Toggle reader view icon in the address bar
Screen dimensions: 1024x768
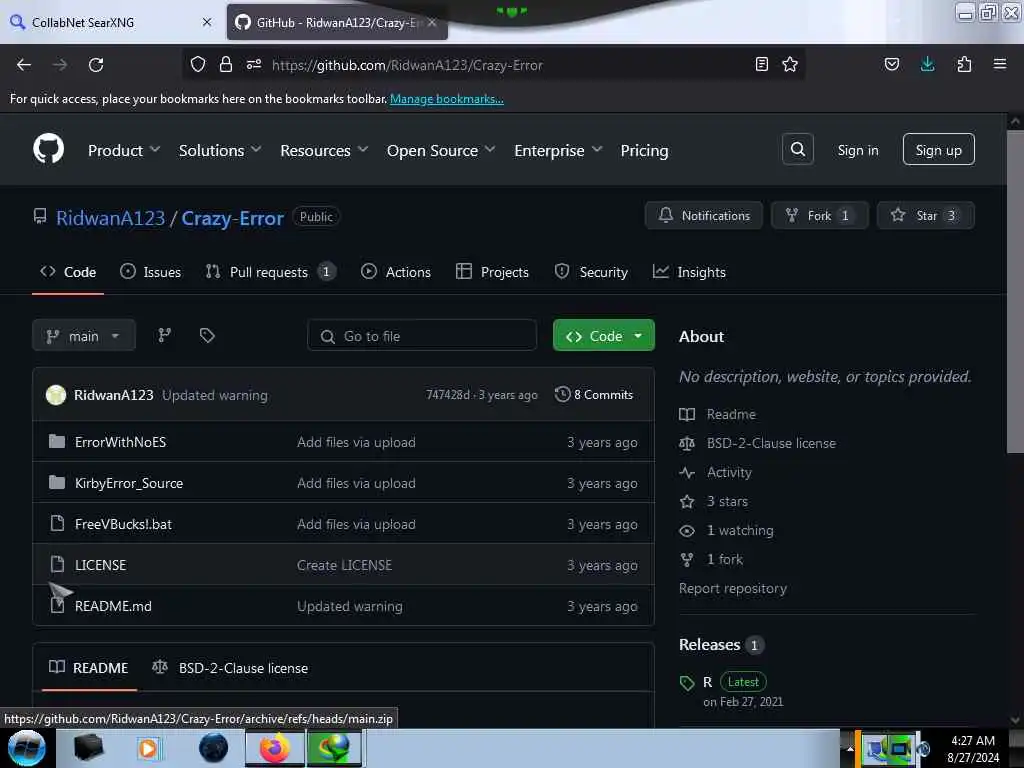click(x=761, y=64)
